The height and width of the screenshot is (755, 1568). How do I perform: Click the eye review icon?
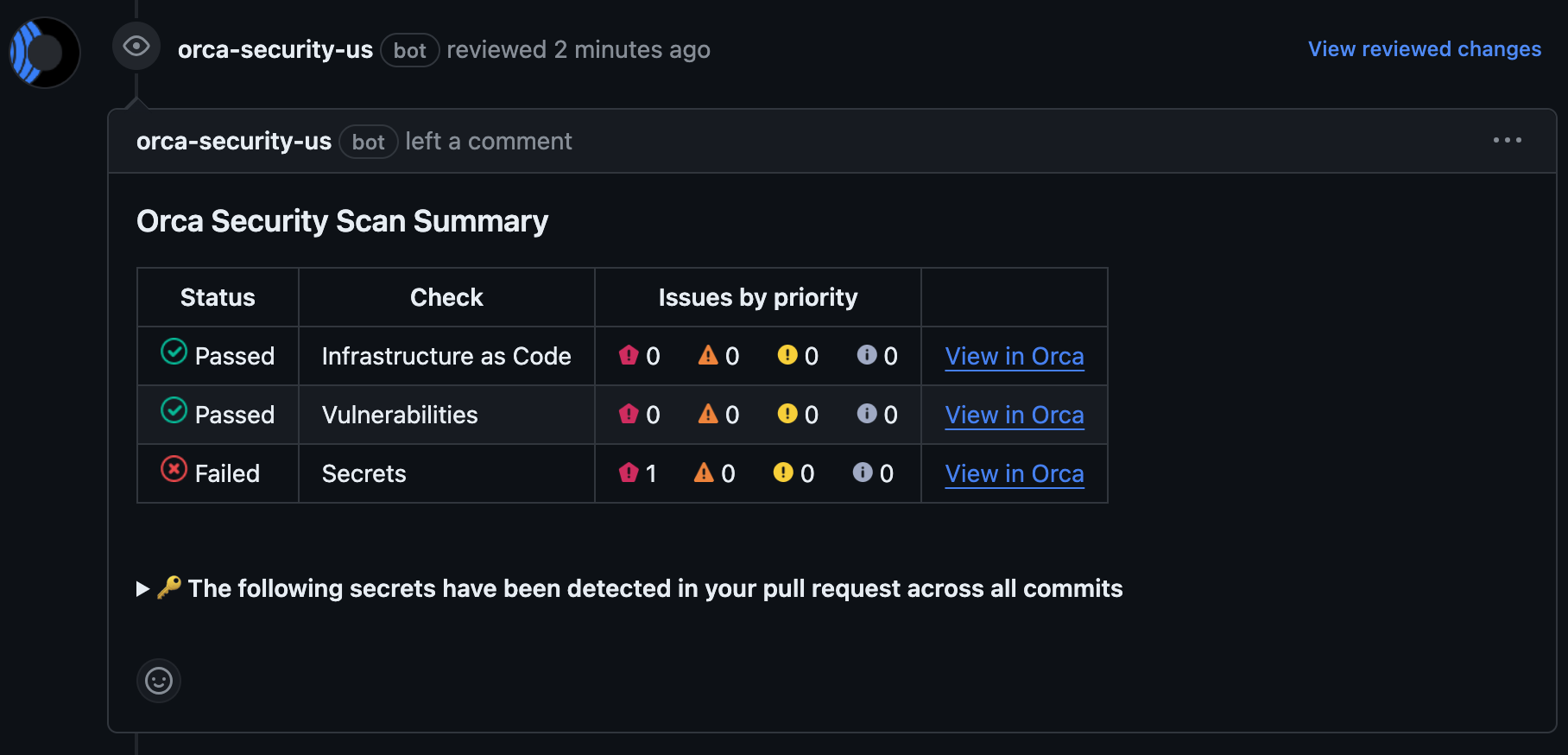136,46
